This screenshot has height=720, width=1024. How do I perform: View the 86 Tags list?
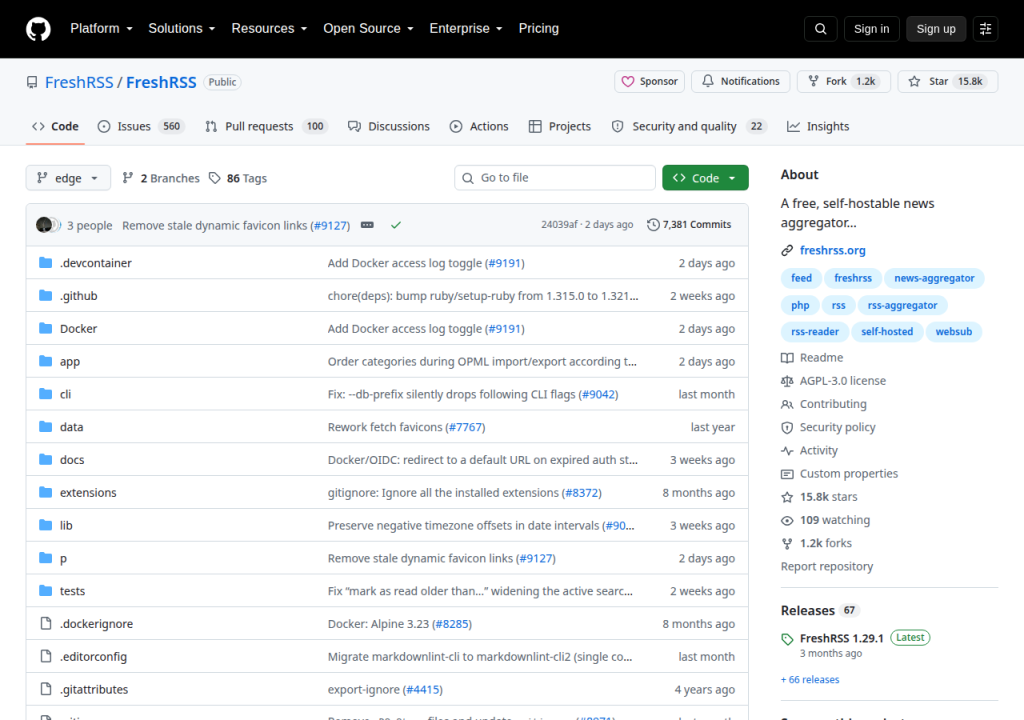[238, 178]
